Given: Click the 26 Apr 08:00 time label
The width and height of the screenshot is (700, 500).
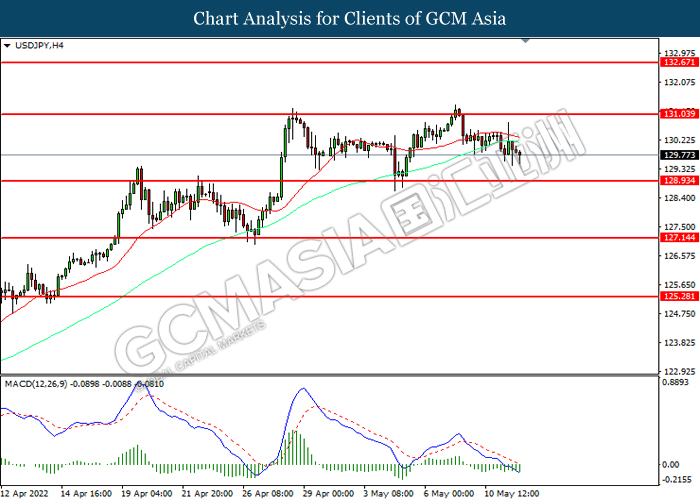Looking at the screenshot, I should 268,494.
